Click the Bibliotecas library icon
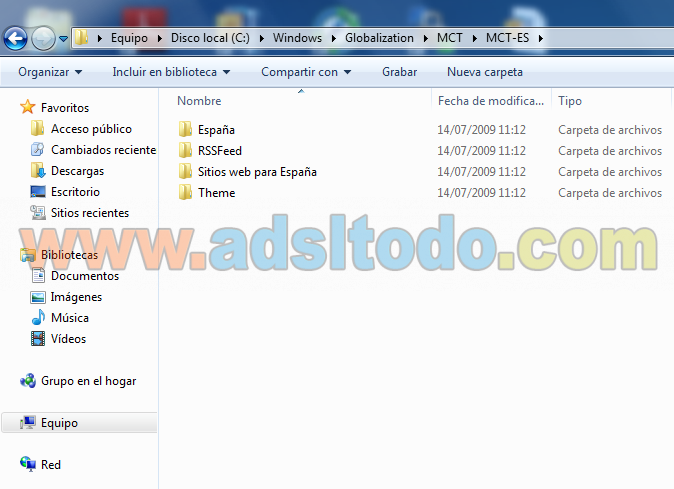 (x=28, y=255)
